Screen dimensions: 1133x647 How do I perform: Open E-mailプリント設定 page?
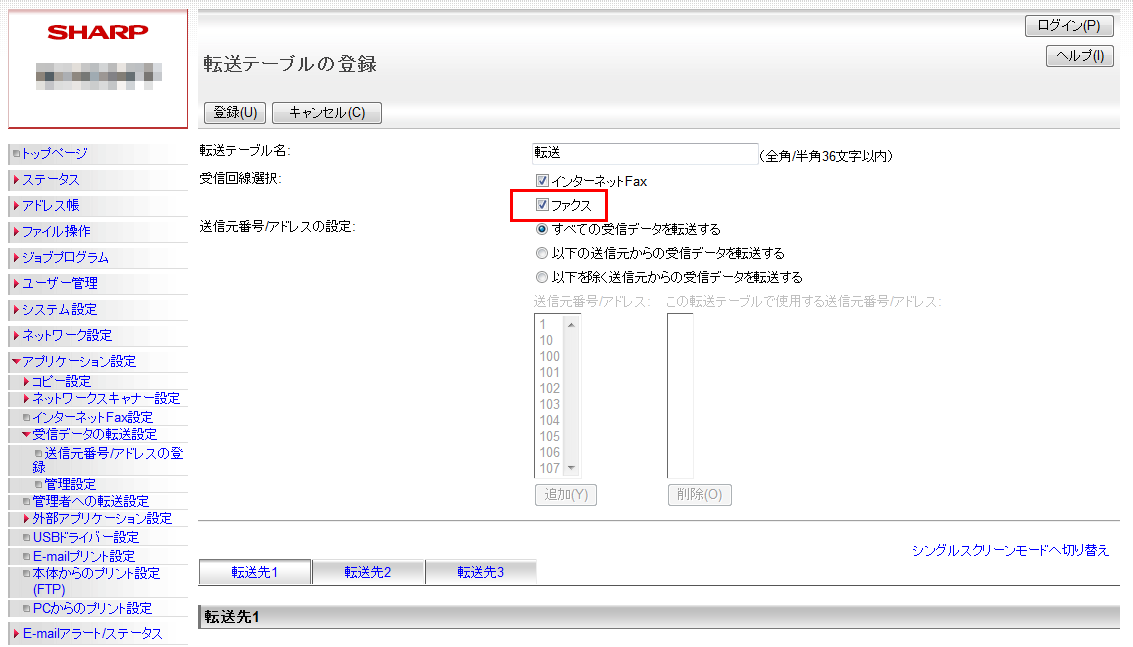tap(84, 556)
